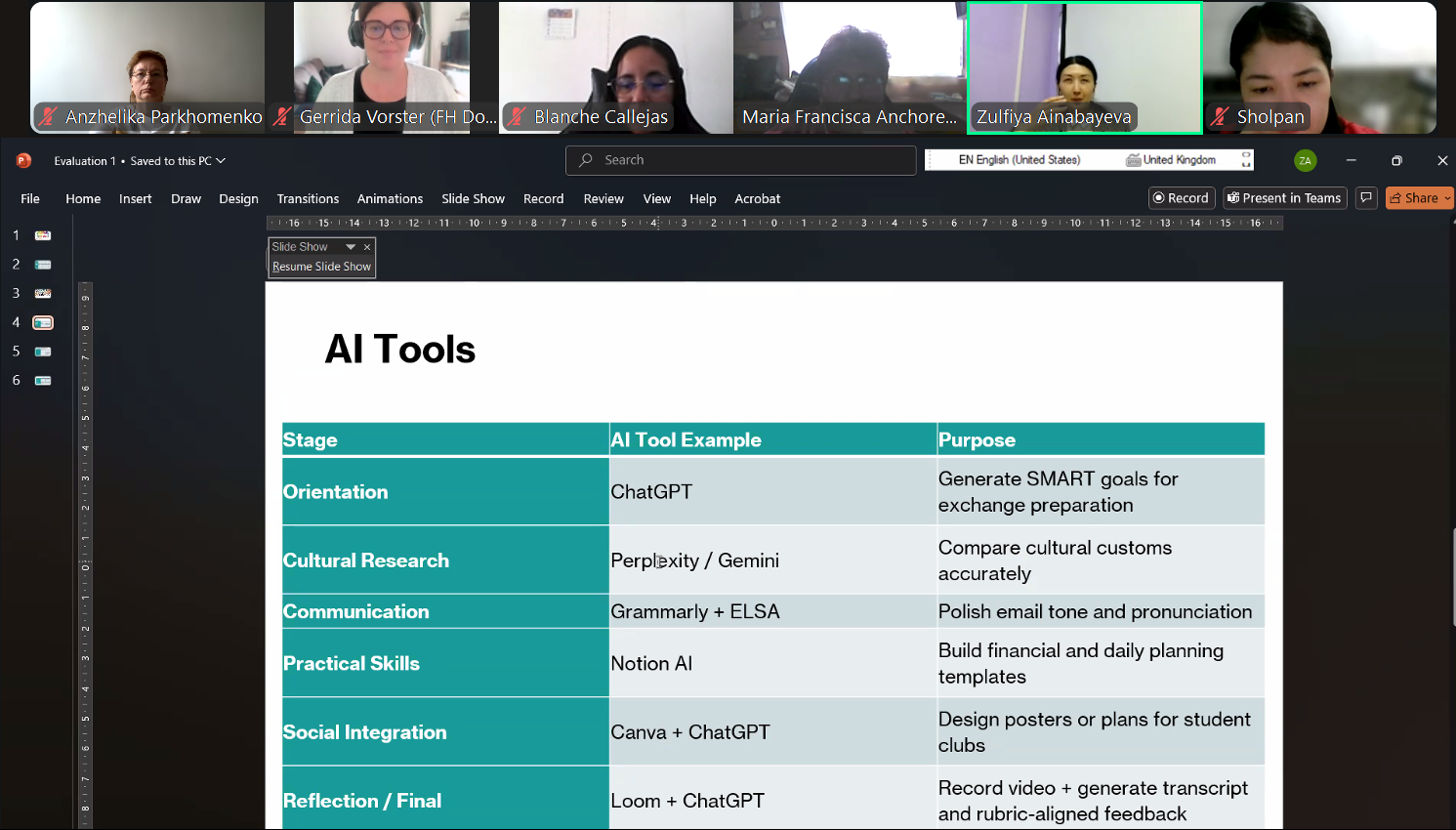The width and height of the screenshot is (1456, 830).
Task: Click the ZA account avatar
Action: [x=1305, y=160]
